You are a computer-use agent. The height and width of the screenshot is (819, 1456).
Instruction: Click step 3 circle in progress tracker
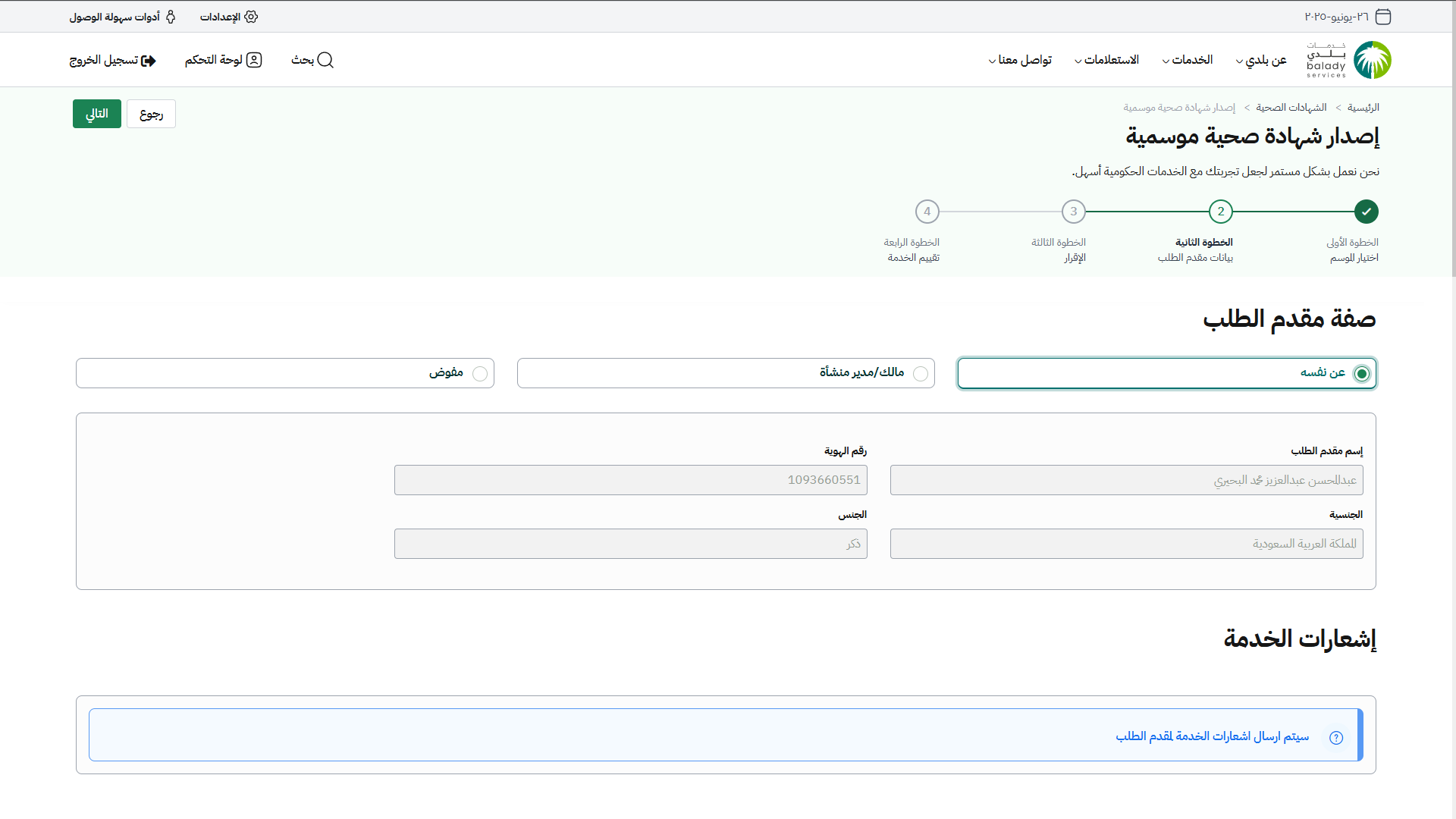pos(1073,212)
